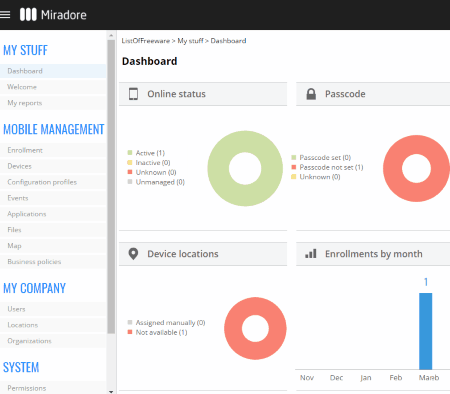Click SYSTEM section heading
450x394 pixels.
(x=21, y=368)
